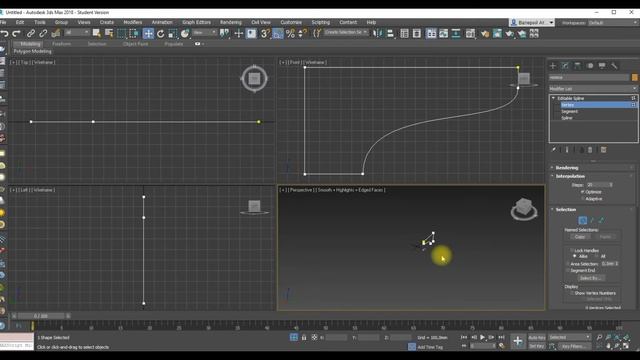Open the Modifier List dropdown
Image resolution: width=640 pixels, height=360 pixels.
593,89
